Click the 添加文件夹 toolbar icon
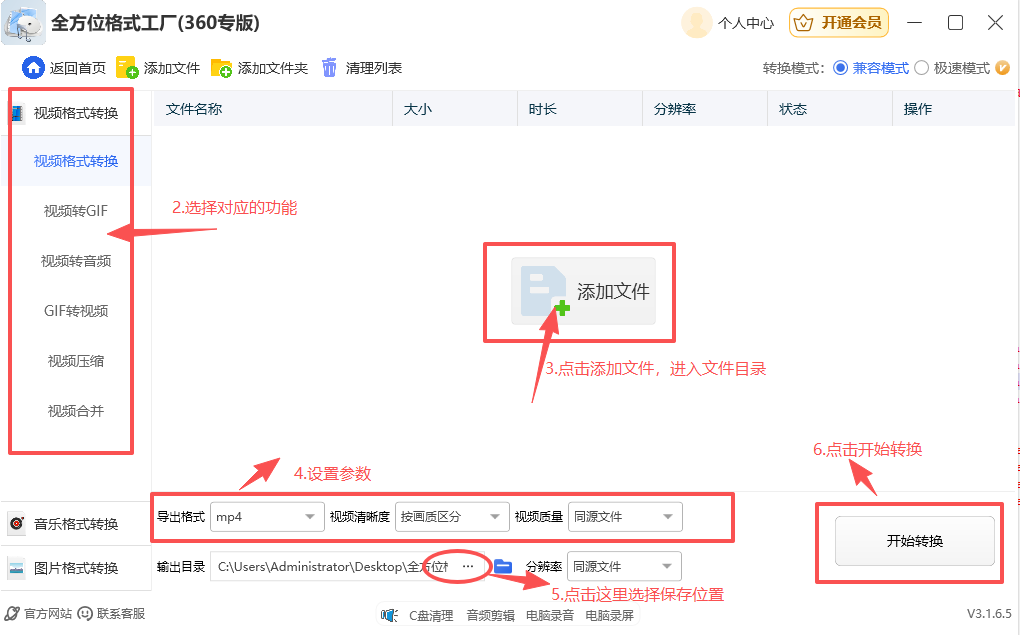This screenshot has width=1020, height=635. (x=222, y=68)
